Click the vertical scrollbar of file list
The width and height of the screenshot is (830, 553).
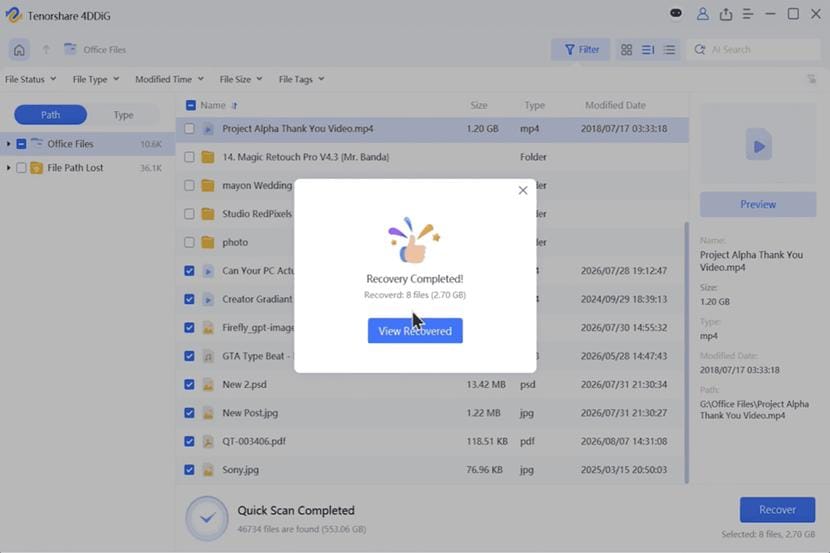pos(687,352)
